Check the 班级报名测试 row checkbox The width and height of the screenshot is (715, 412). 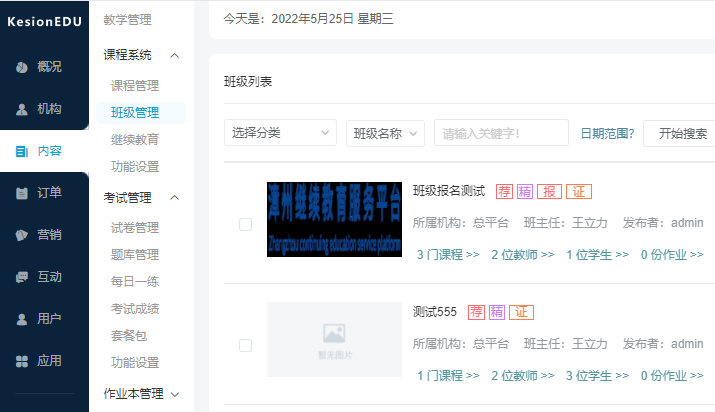(245, 224)
